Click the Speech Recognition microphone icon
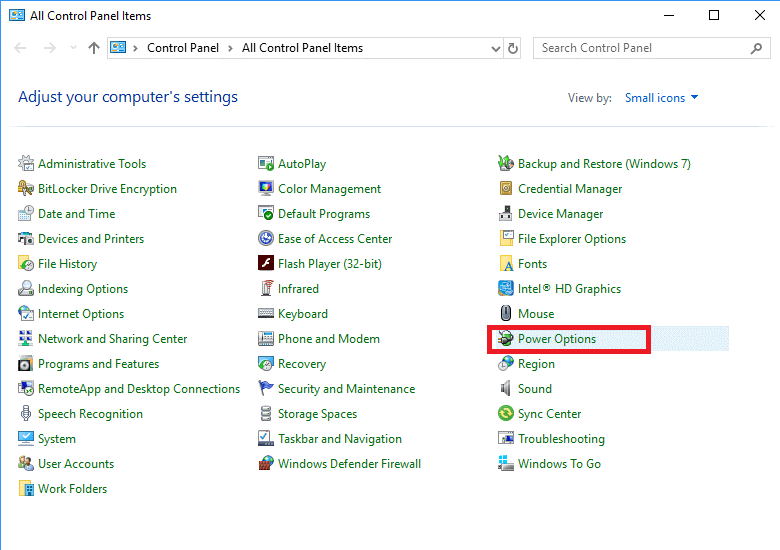 (26, 414)
